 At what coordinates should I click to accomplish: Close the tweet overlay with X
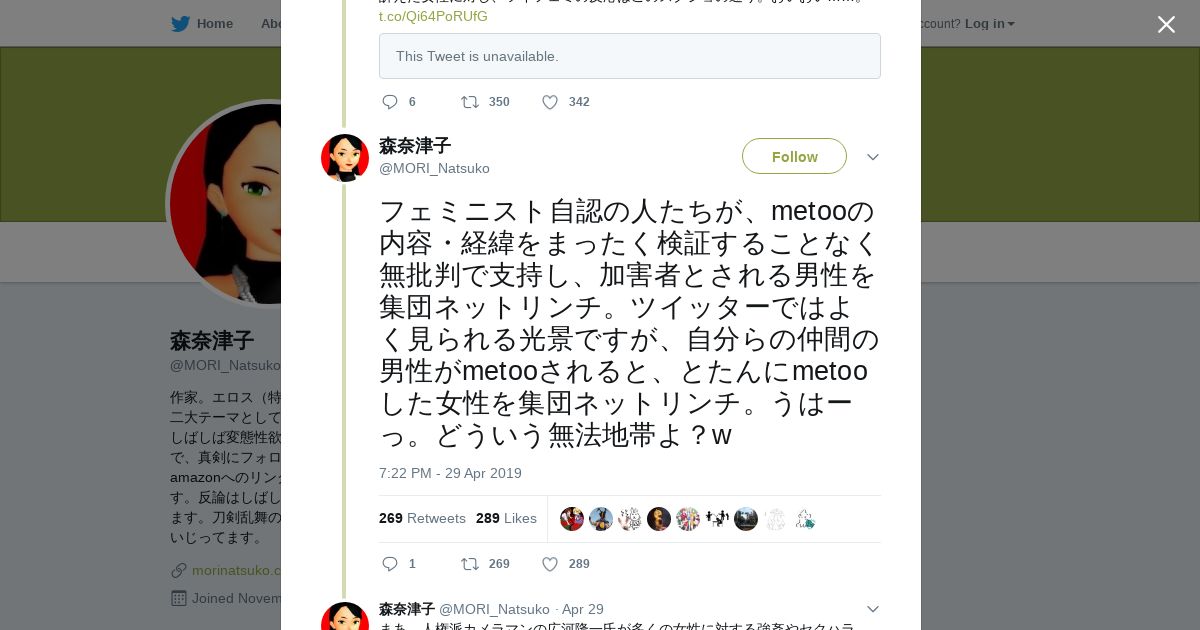click(x=1166, y=24)
